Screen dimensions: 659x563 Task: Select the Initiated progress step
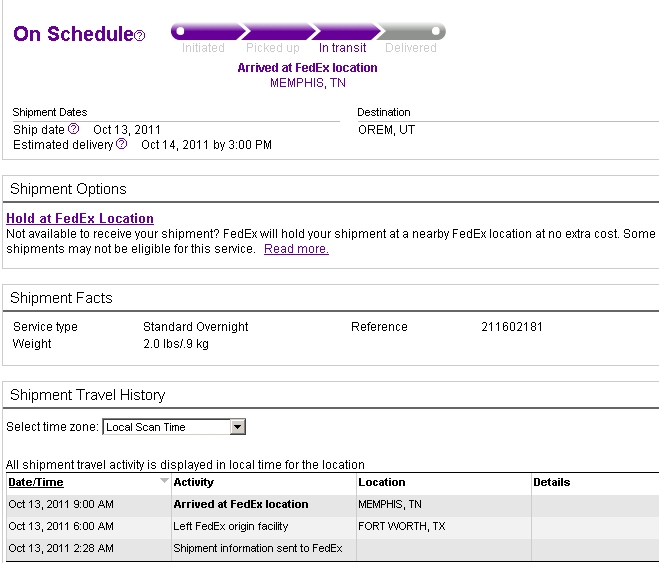pyautogui.click(x=203, y=32)
